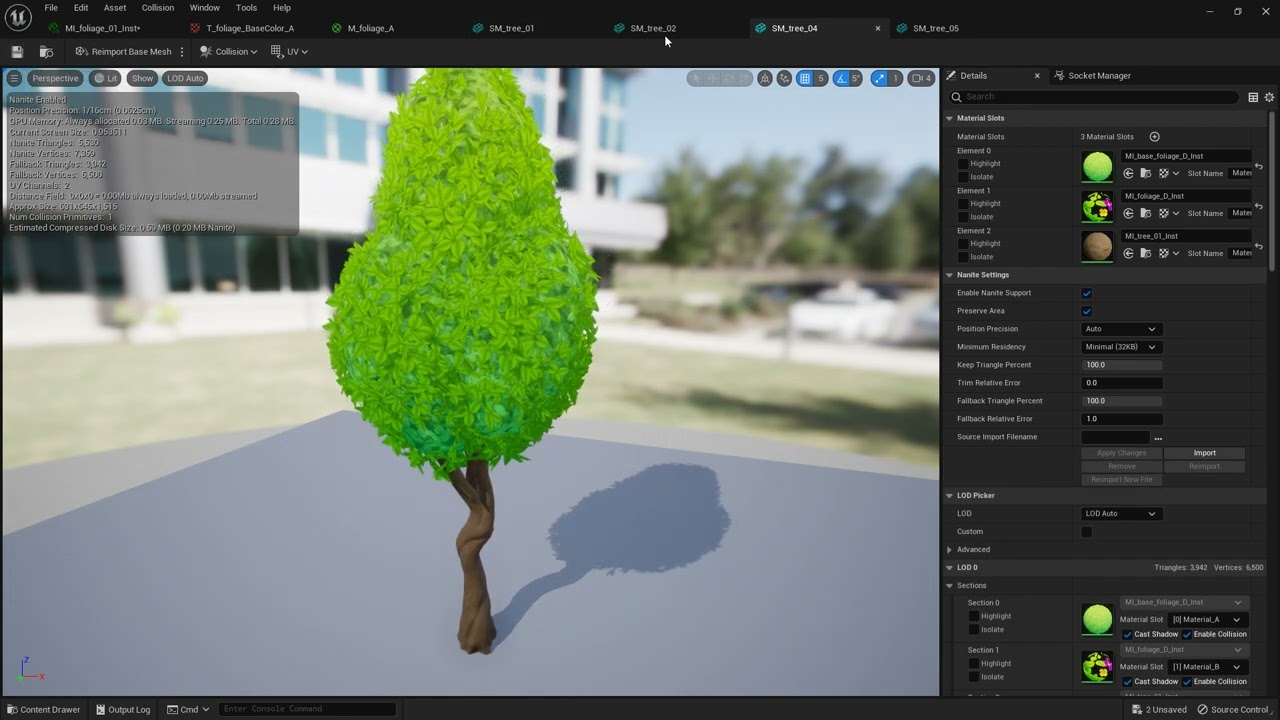Open Collision menu in menu bar

(x=158, y=8)
